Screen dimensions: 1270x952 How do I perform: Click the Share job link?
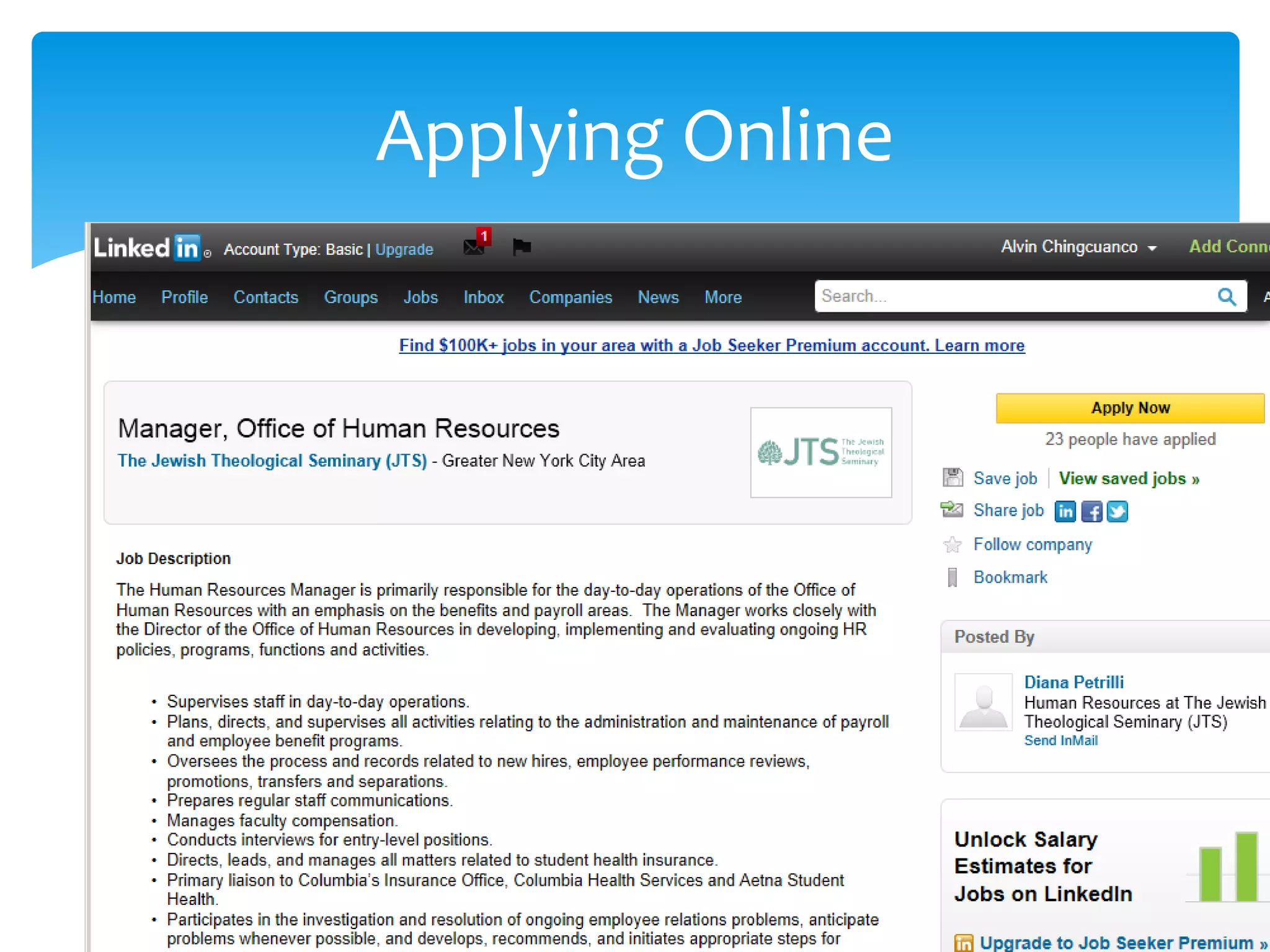[1009, 510]
